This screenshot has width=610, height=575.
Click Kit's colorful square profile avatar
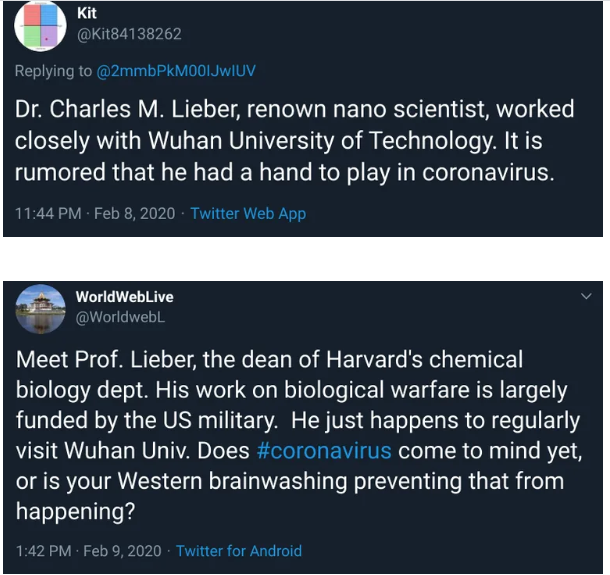[40, 26]
